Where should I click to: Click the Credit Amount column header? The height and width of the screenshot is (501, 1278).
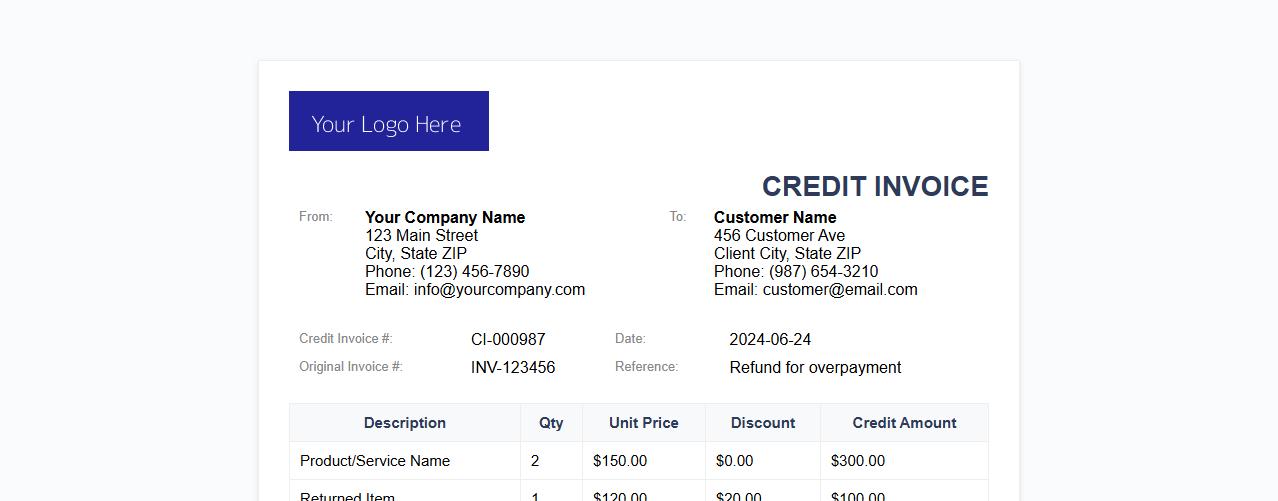(x=904, y=423)
